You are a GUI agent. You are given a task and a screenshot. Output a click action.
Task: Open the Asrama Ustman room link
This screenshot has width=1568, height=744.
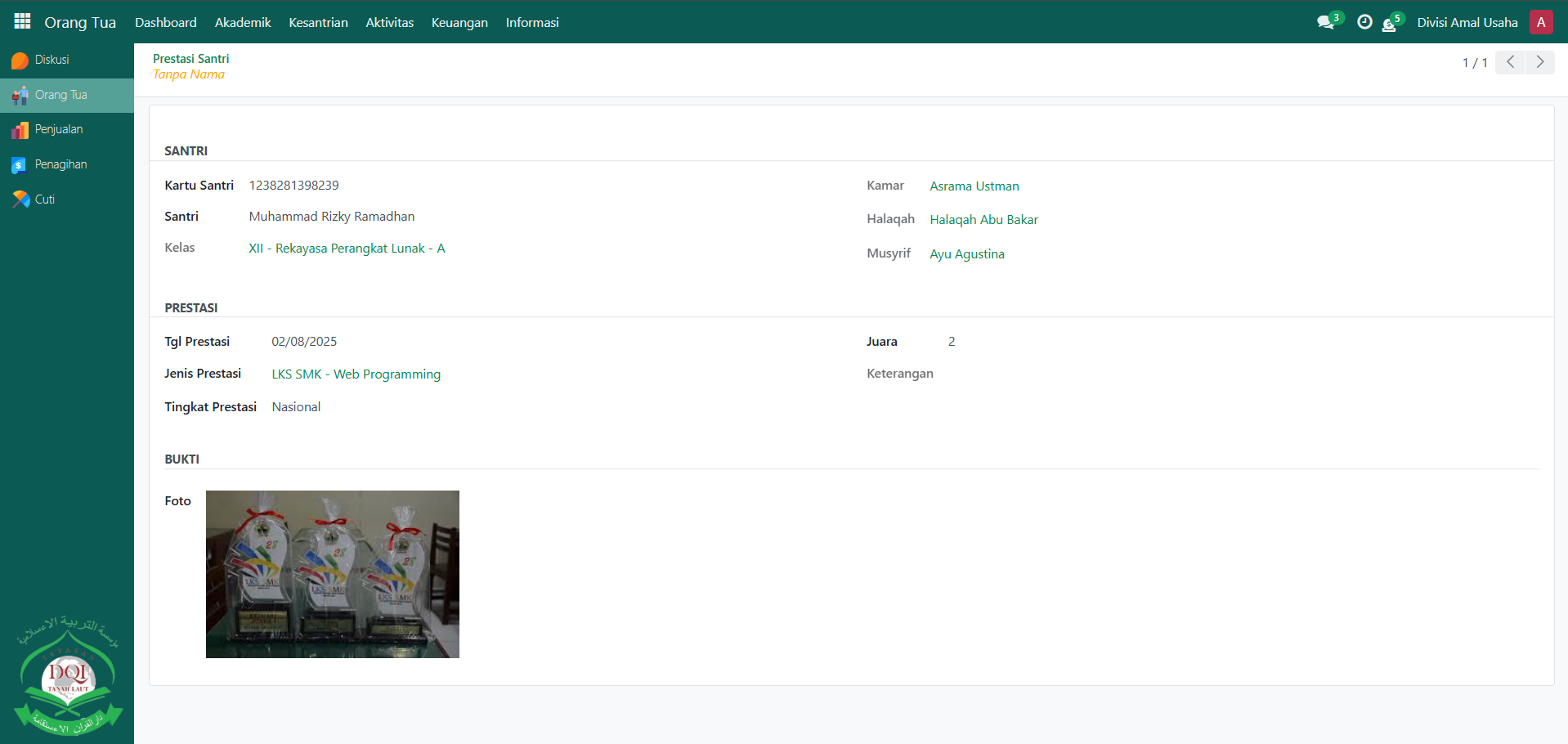click(974, 186)
